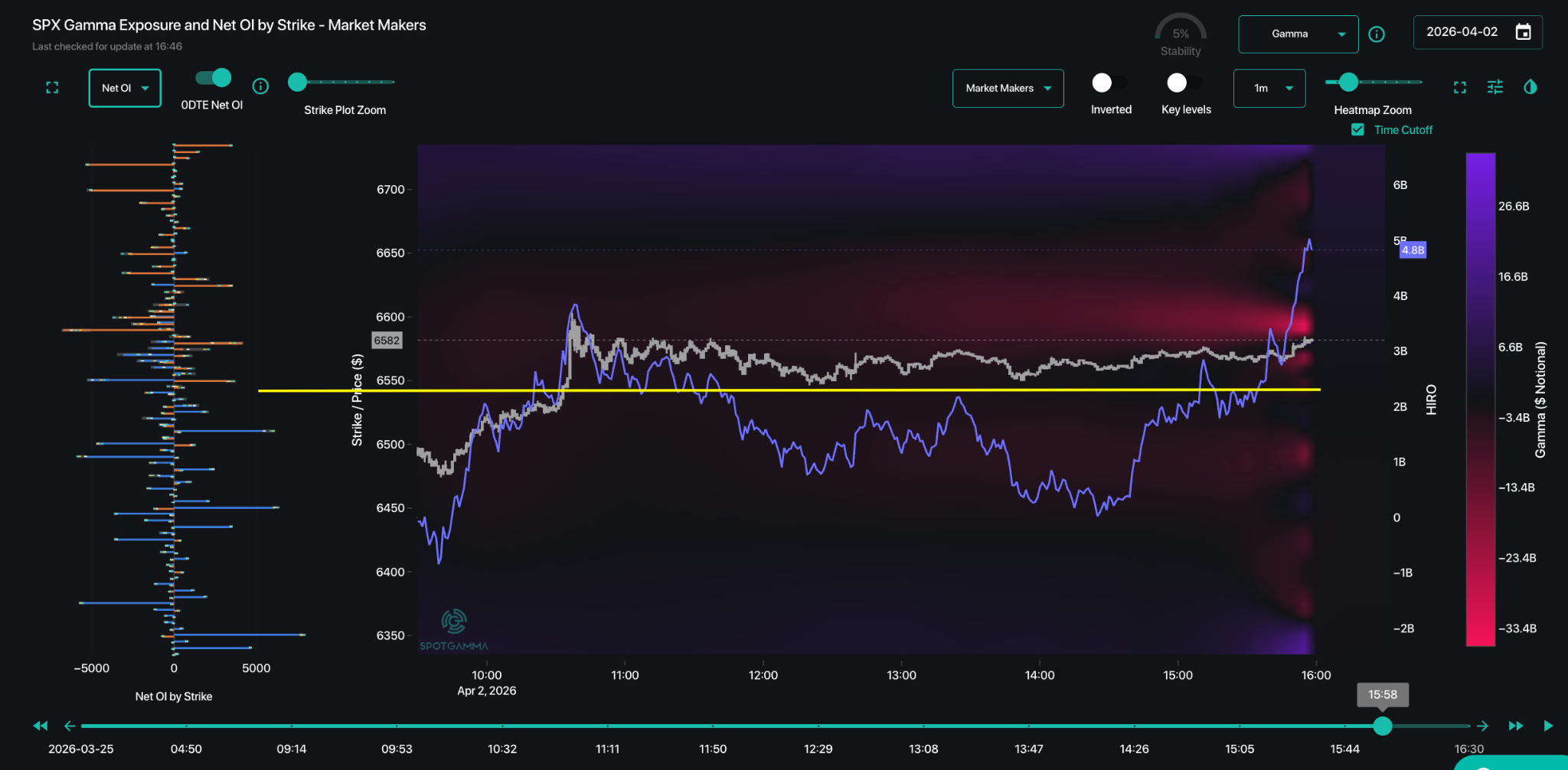Click the timeline label 10:32

point(502,749)
